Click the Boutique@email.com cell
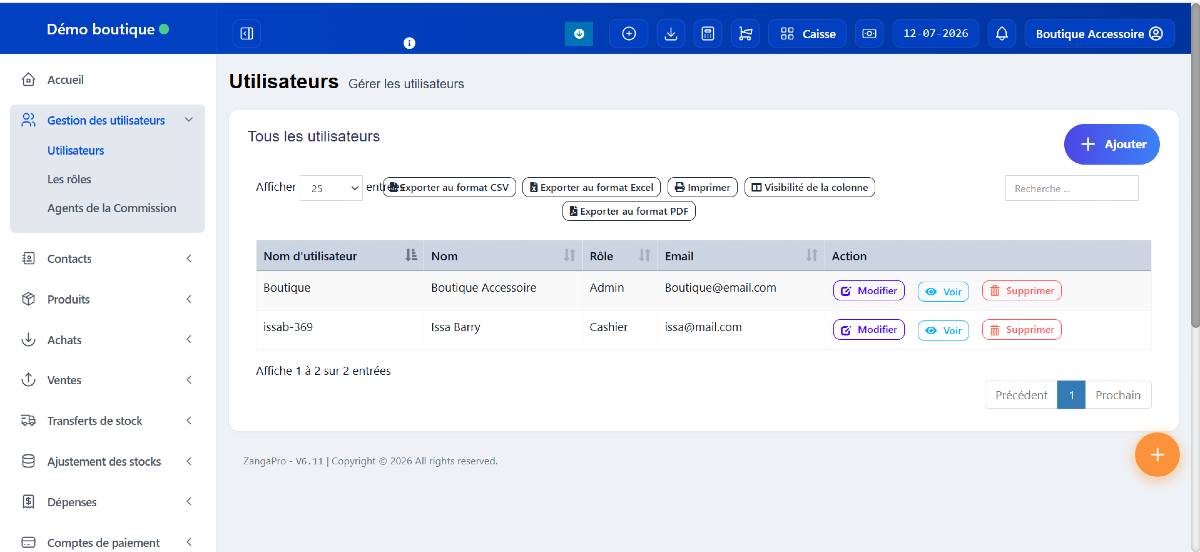 click(741, 288)
